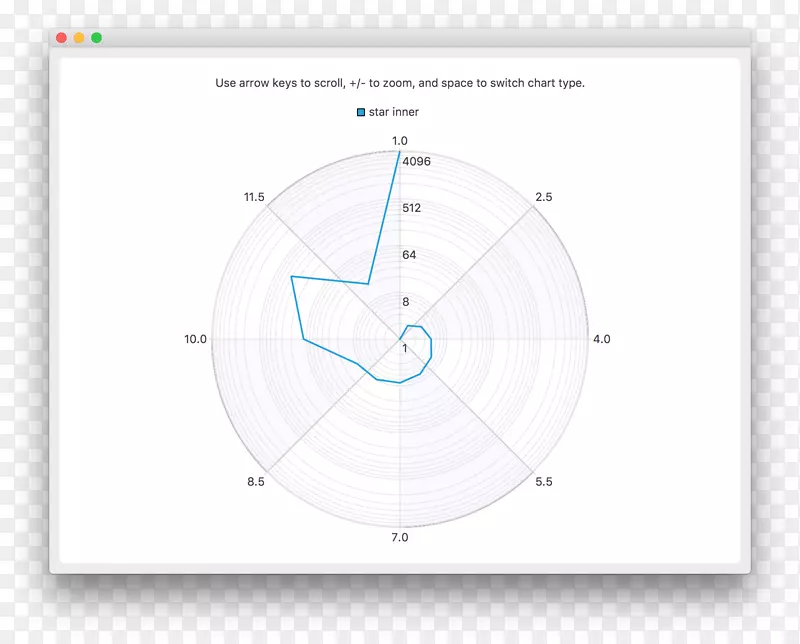Click the radial axis label 8
Screen dimensions: 800x644
click(405, 302)
